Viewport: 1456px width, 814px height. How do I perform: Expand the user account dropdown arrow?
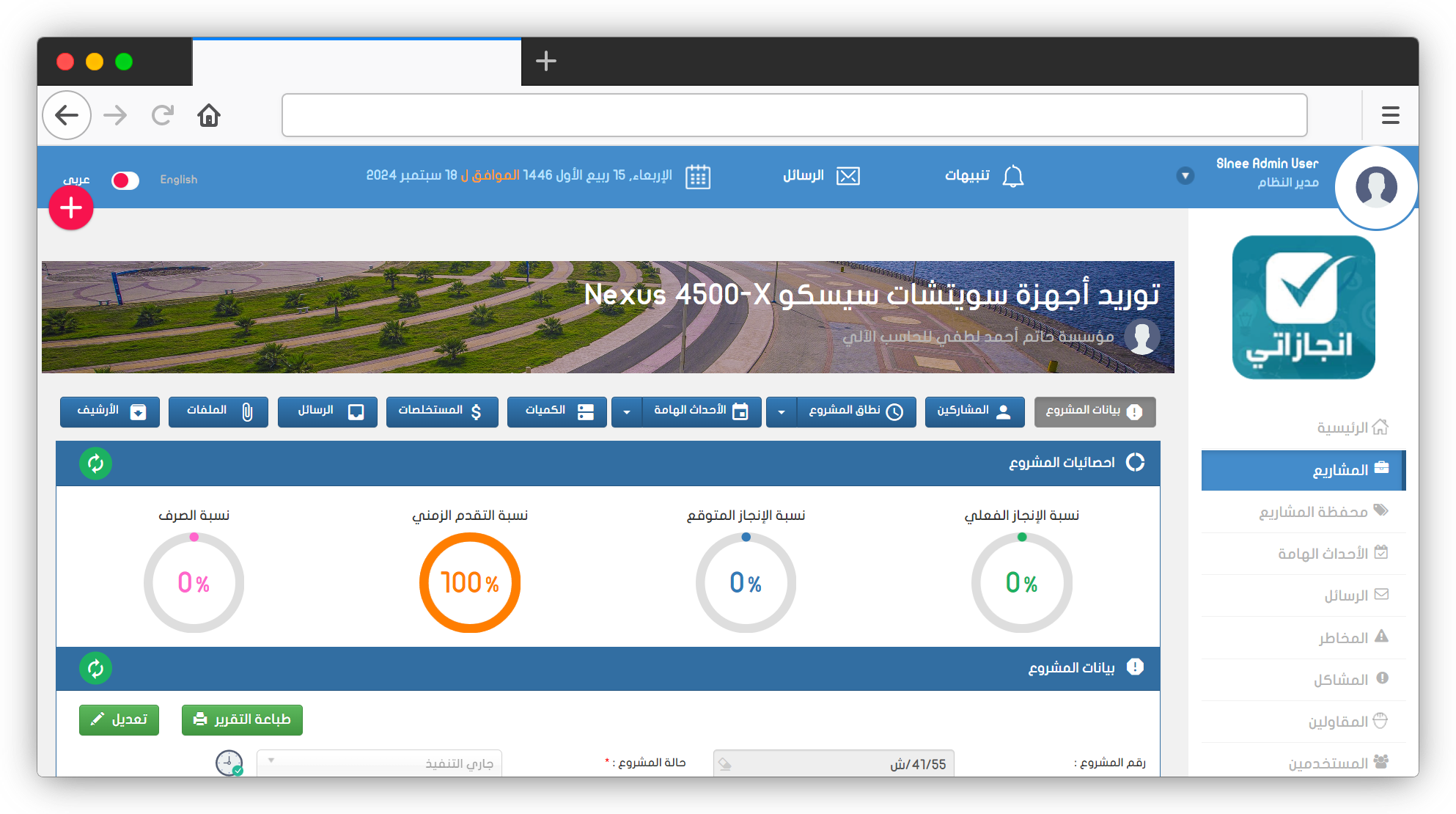[x=1185, y=176]
